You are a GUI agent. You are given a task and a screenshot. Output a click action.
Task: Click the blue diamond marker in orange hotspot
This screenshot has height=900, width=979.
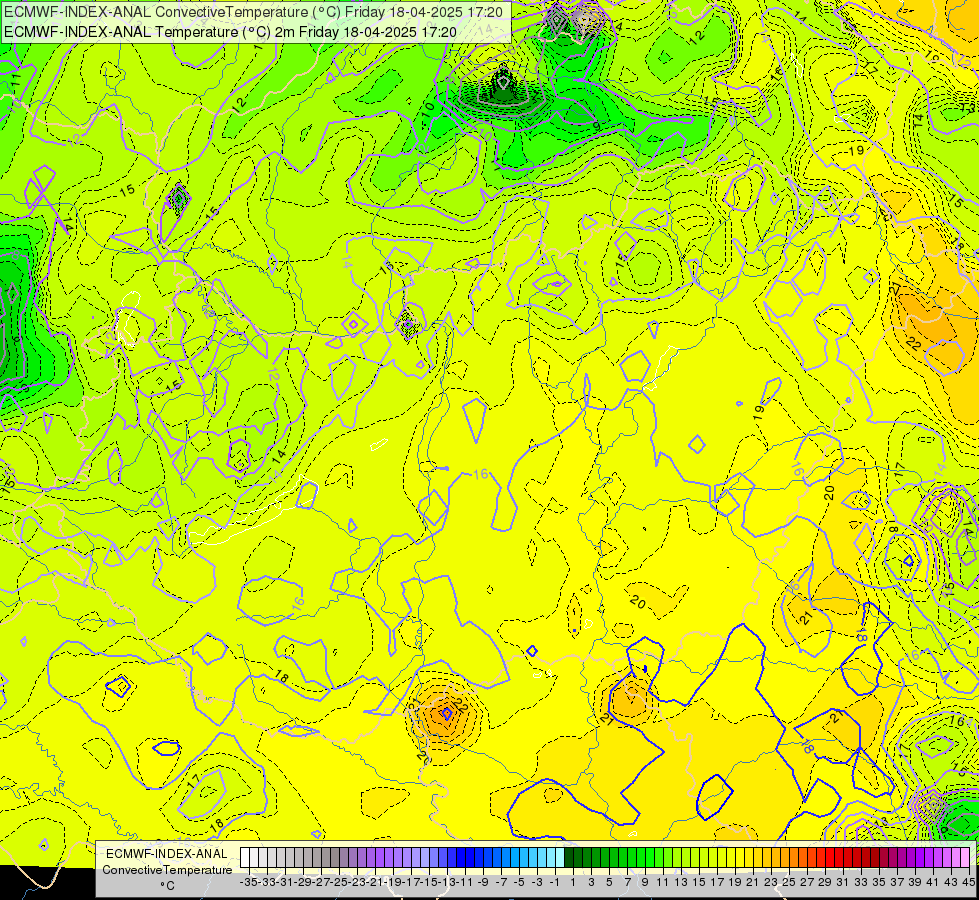click(x=446, y=713)
